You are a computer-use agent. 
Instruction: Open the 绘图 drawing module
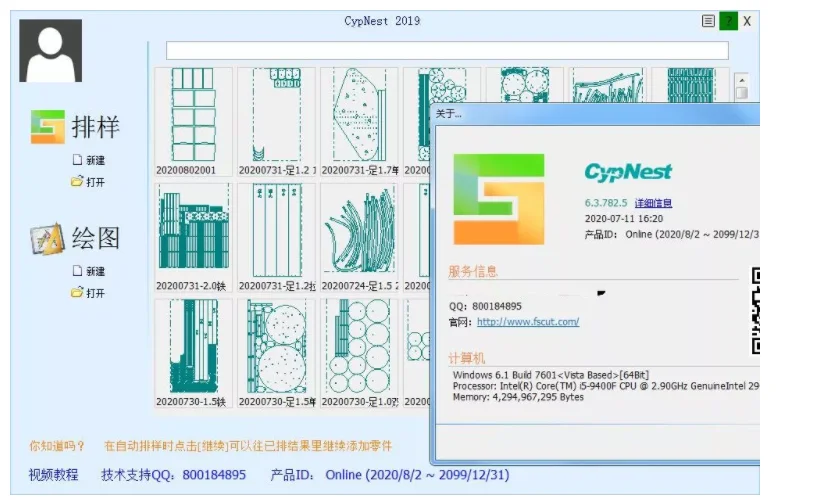click(76, 238)
